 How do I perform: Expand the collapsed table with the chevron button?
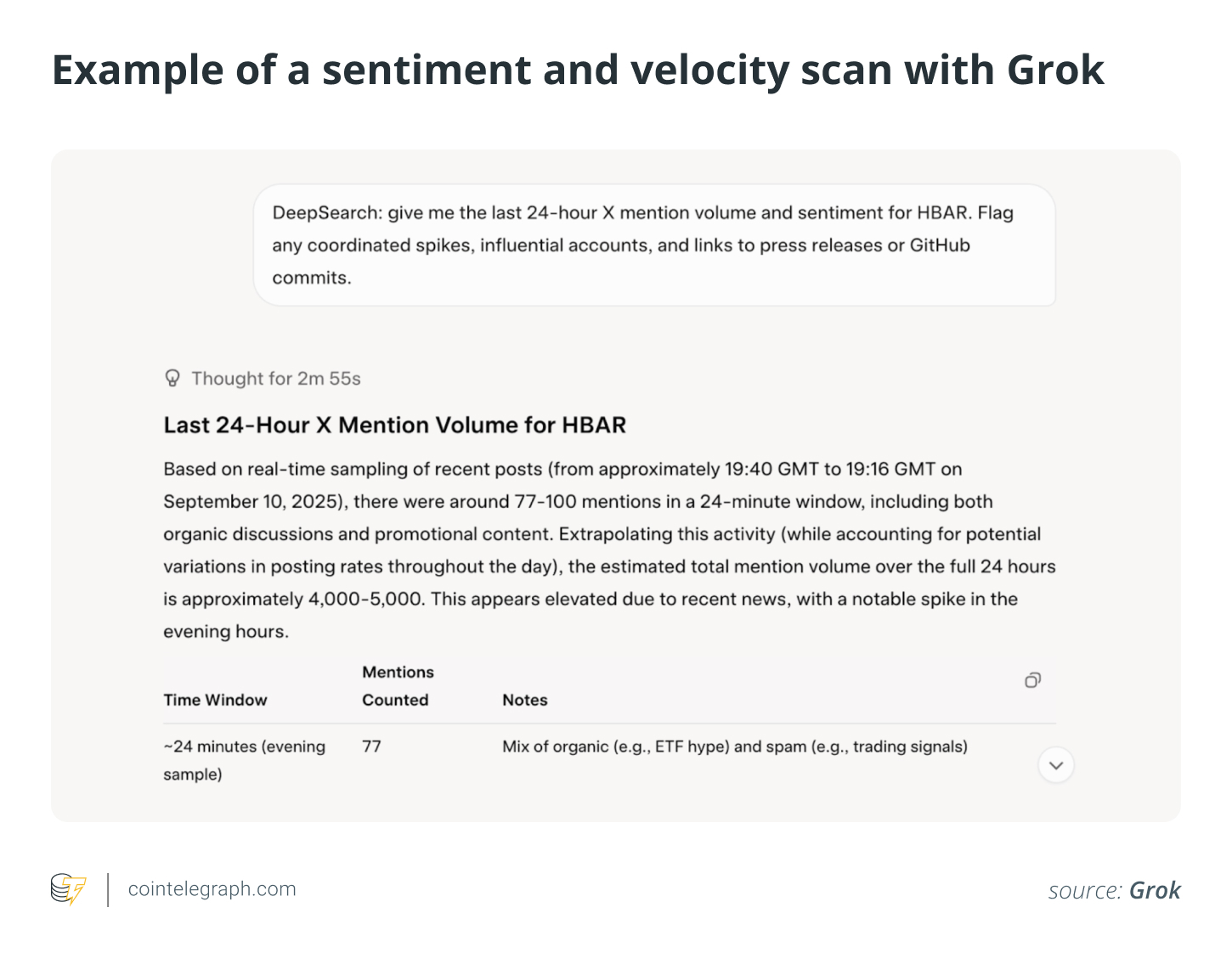click(1055, 765)
